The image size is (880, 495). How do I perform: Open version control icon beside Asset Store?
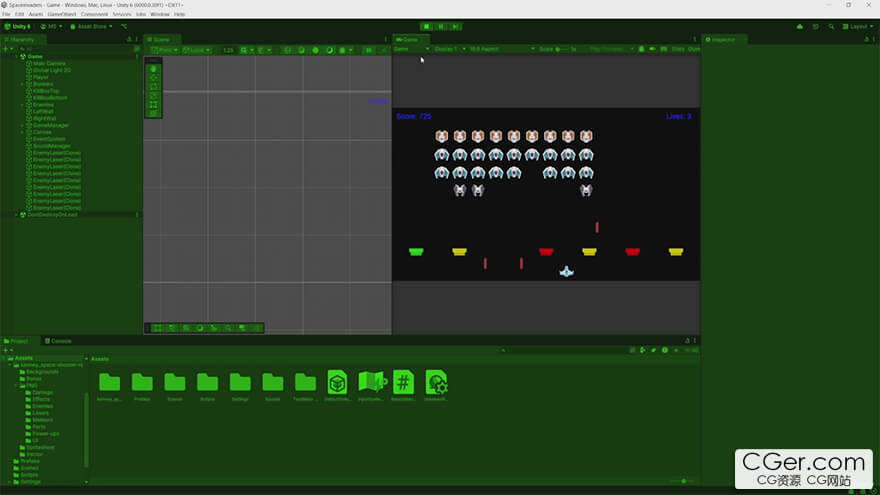(x=124, y=26)
